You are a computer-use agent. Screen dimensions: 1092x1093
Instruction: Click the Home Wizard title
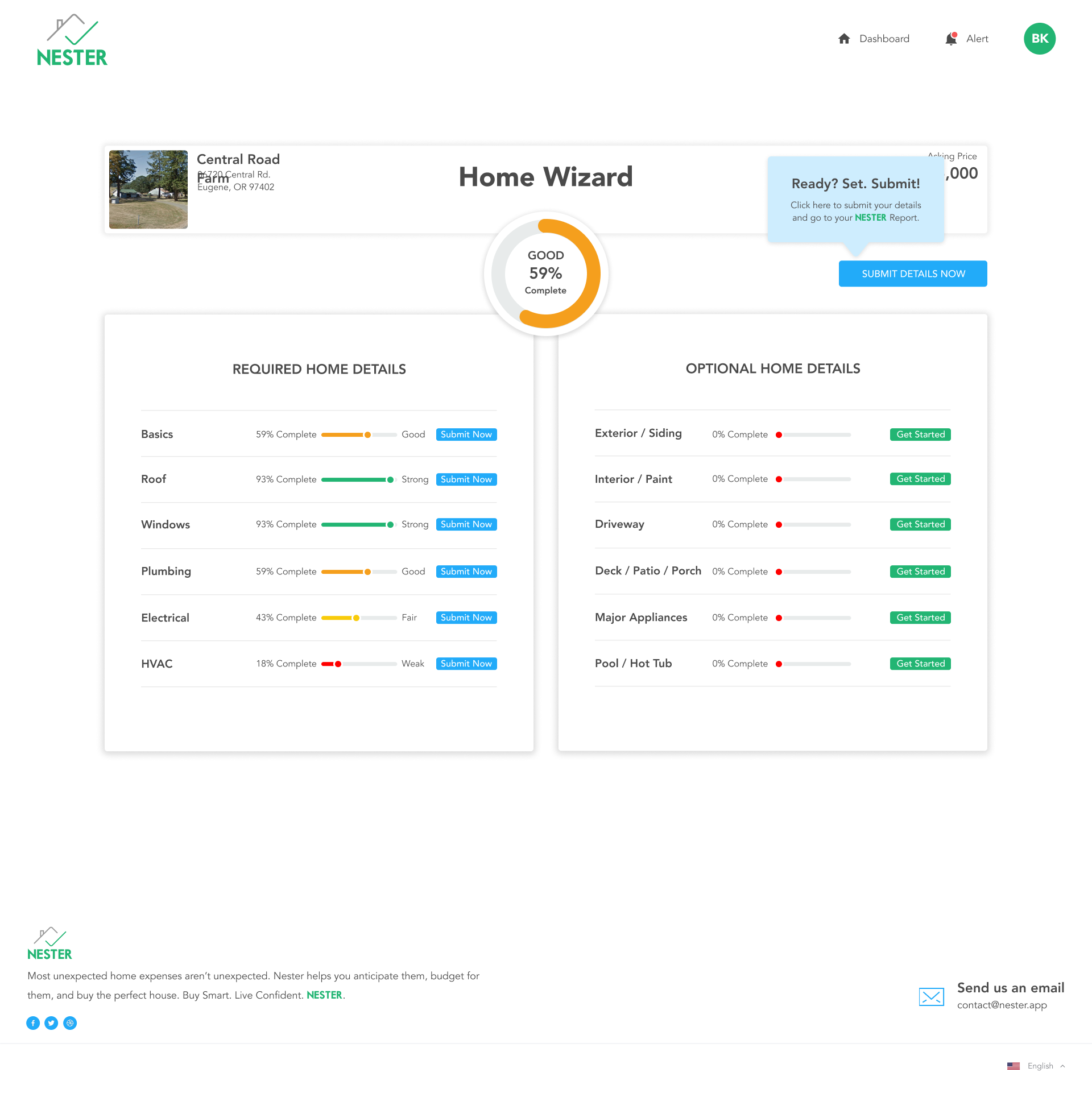click(x=546, y=177)
